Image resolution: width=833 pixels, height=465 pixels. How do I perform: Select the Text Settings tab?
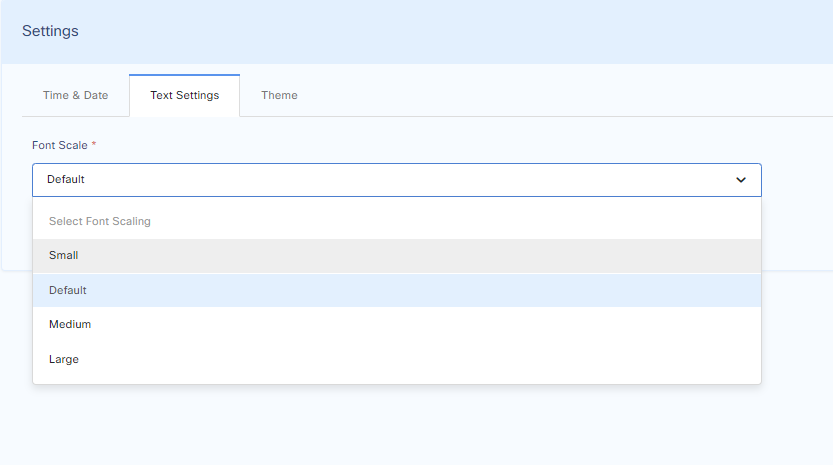tap(184, 95)
